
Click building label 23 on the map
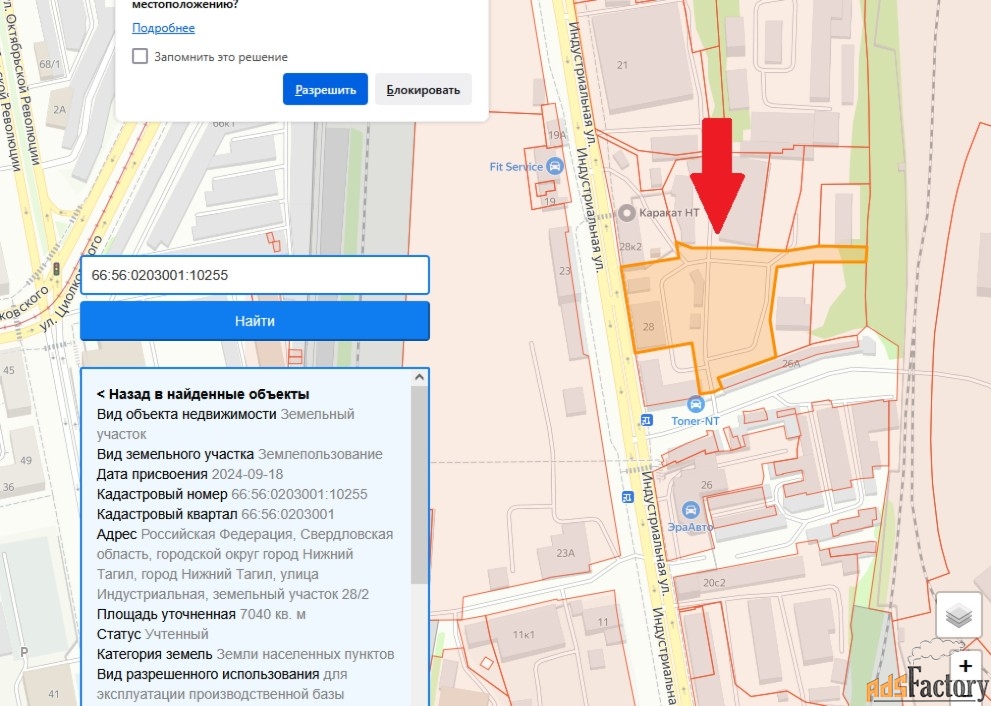coord(564,271)
